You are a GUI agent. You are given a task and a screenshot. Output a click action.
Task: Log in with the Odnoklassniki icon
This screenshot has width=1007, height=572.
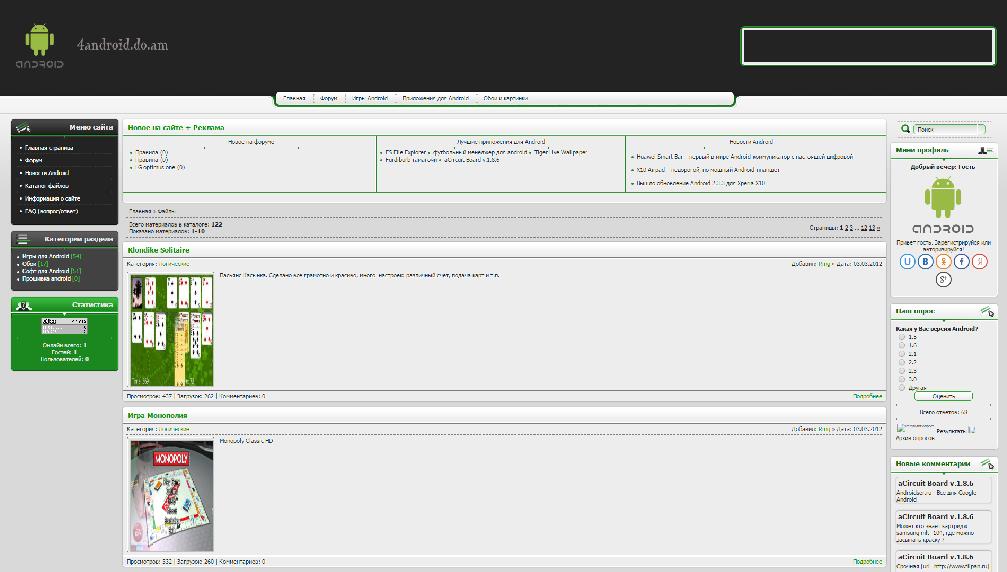(x=943, y=261)
